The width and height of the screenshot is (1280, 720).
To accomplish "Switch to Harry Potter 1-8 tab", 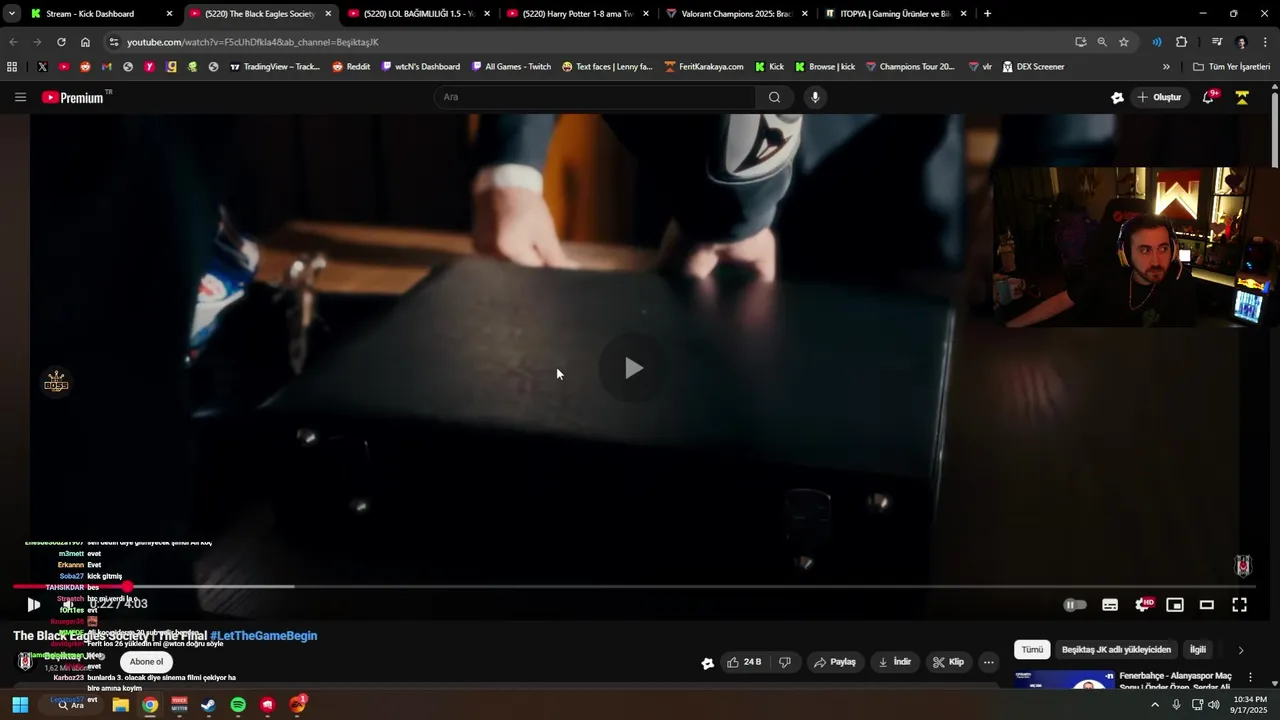I will [577, 14].
